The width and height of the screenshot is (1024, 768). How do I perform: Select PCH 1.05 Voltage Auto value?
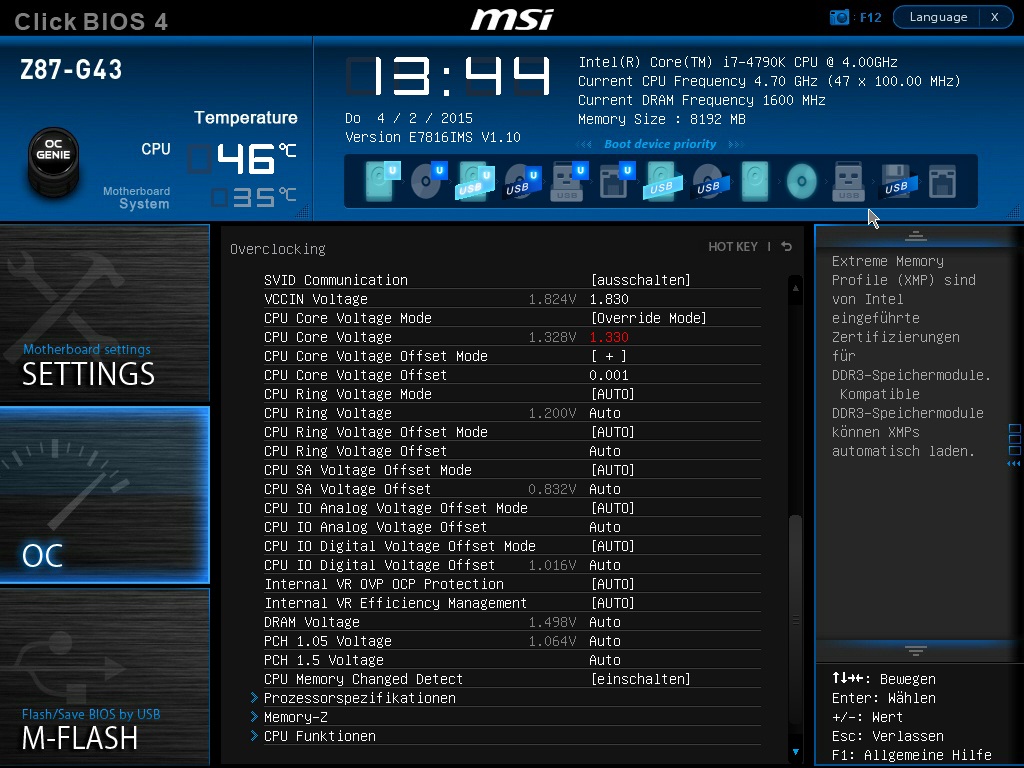click(605, 641)
